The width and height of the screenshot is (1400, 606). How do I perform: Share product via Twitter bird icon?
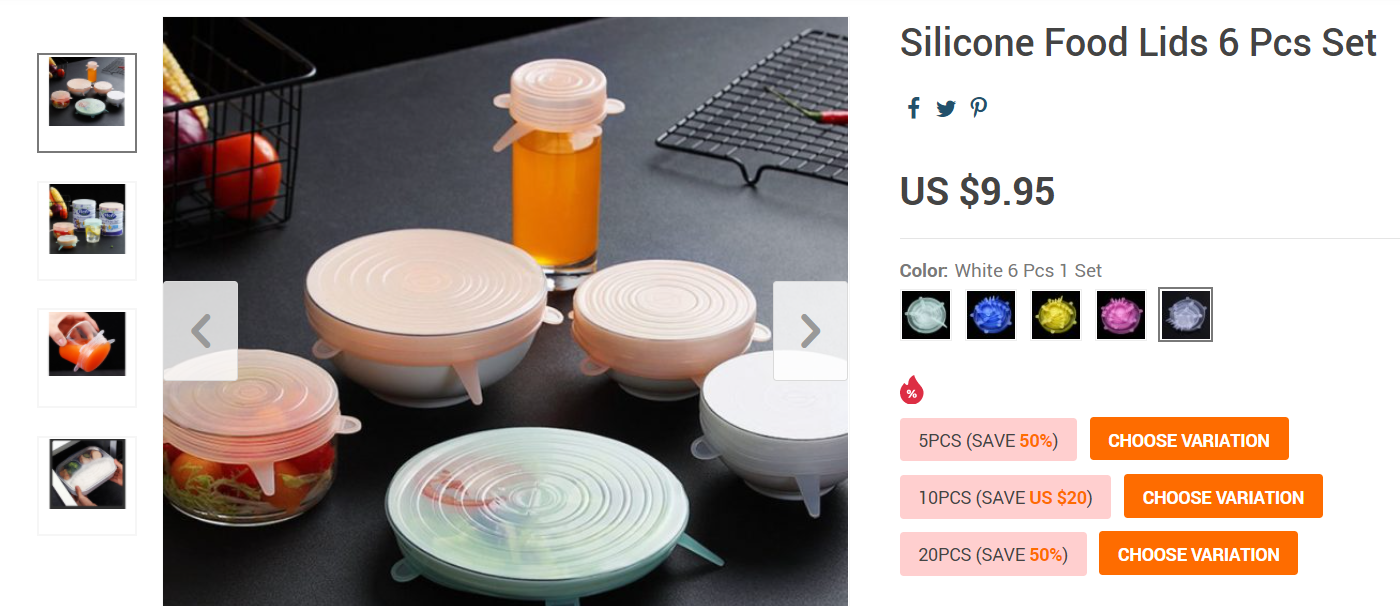pos(946,109)
